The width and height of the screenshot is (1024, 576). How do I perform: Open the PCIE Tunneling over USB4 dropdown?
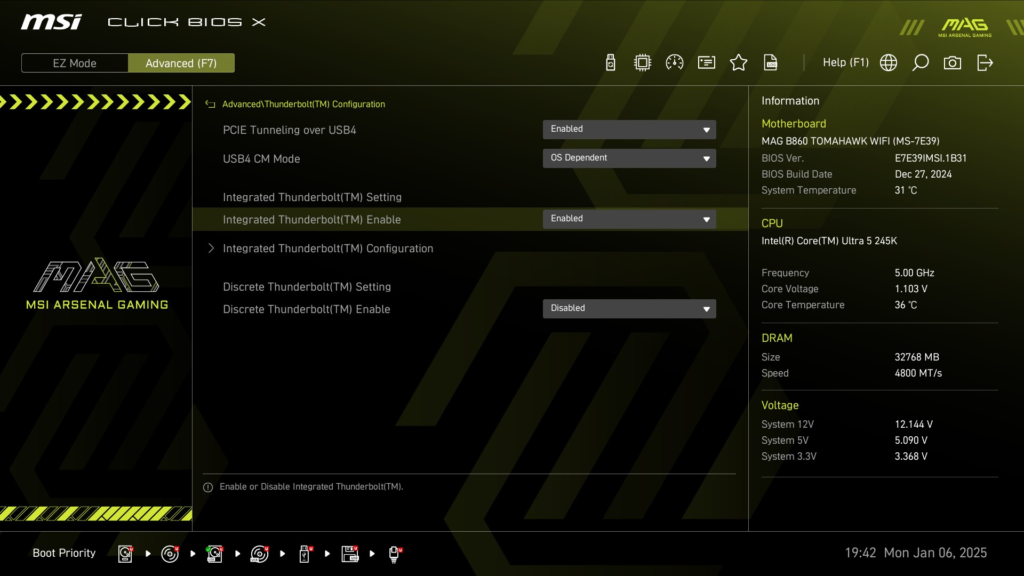click(628, 129)
